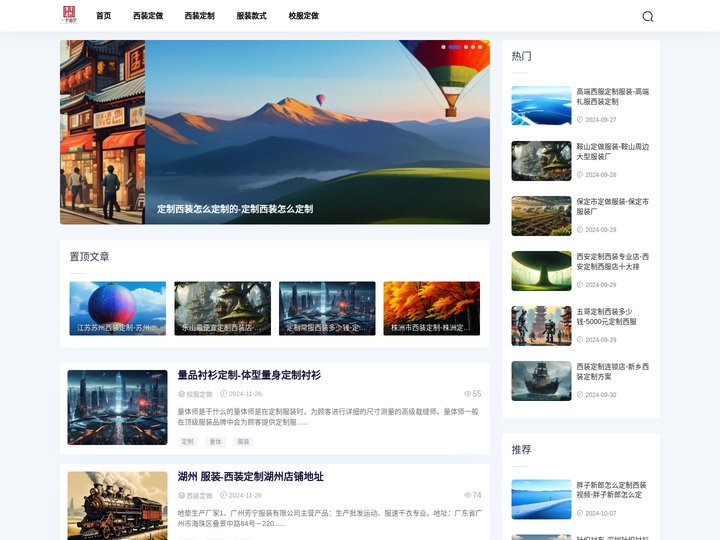The image size is (720, 540).
Task: Click the category icon beside 校服定做 in article meta
Action: (x=181, y=394)
